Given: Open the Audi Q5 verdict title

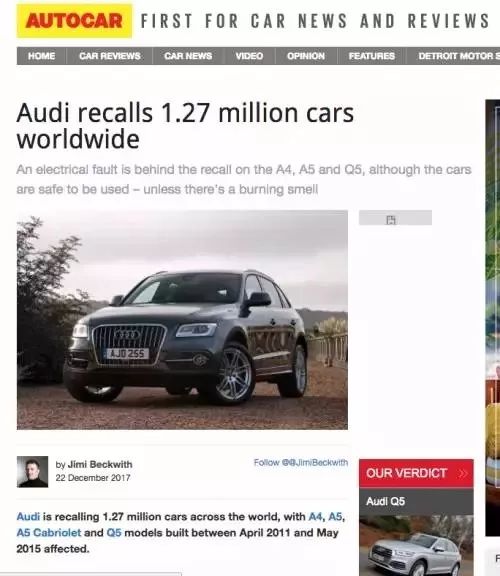Looking at the screenshot, I should (x=385, y=501).
